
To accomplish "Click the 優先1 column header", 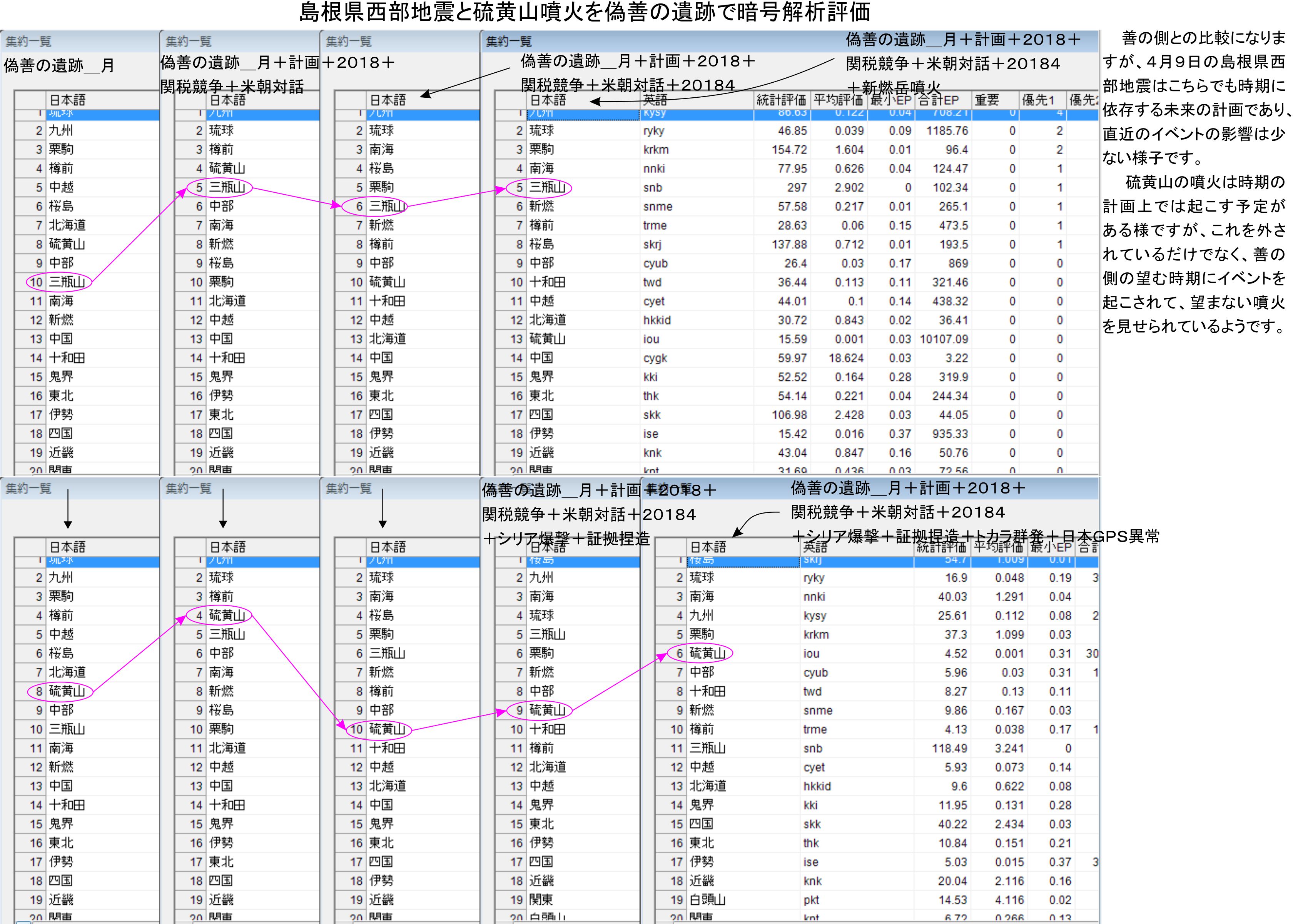I will coord(1038,100).
